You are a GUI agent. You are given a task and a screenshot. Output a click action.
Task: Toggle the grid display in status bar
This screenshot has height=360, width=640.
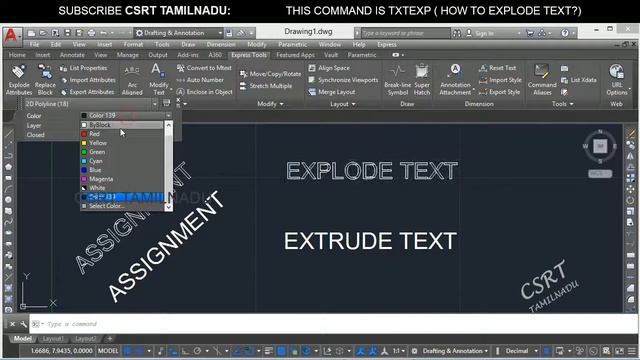tap(128, 351)
